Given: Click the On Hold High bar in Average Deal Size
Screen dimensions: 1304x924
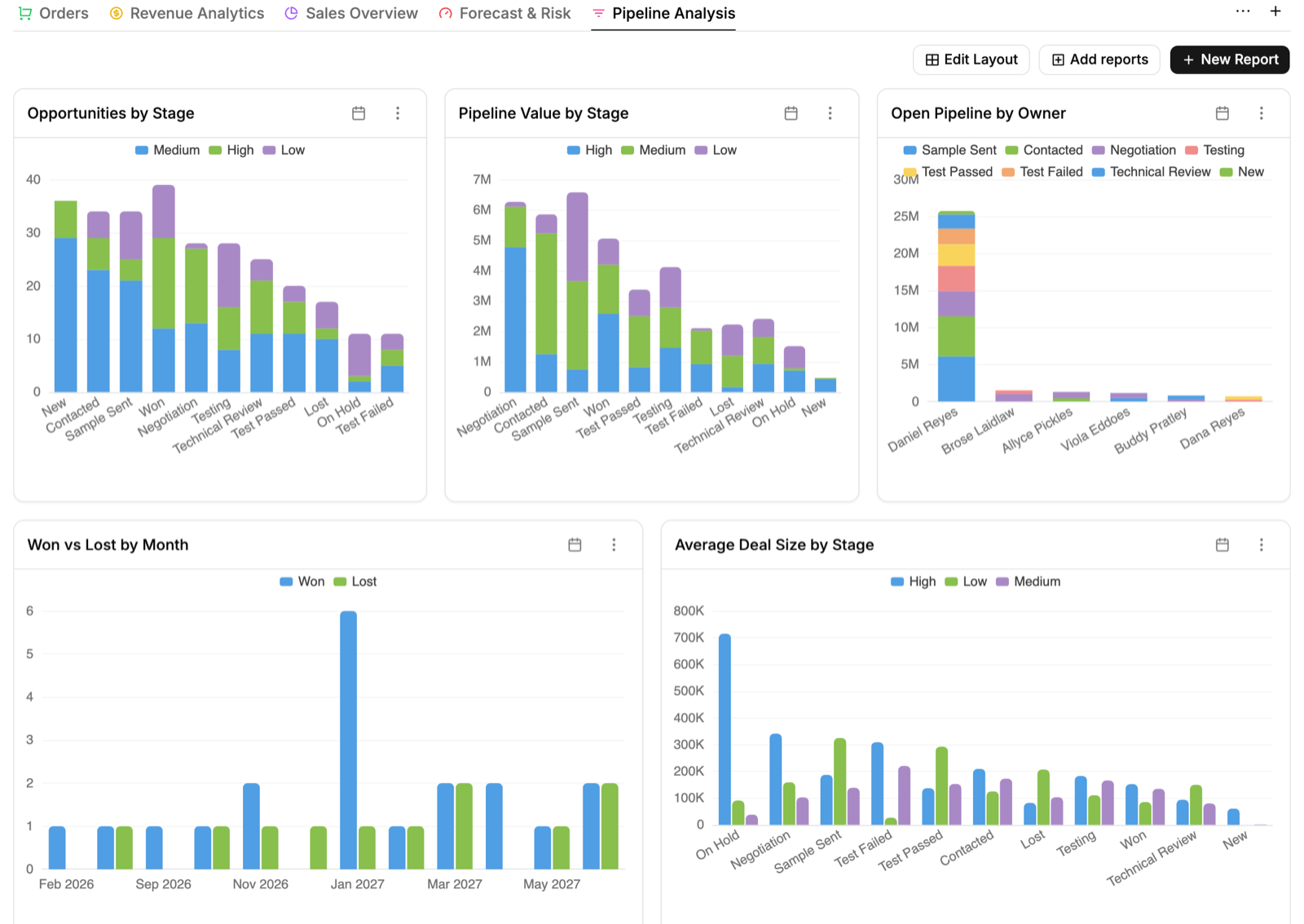Looking at the screenshot, I should click(x=725, y=729).
